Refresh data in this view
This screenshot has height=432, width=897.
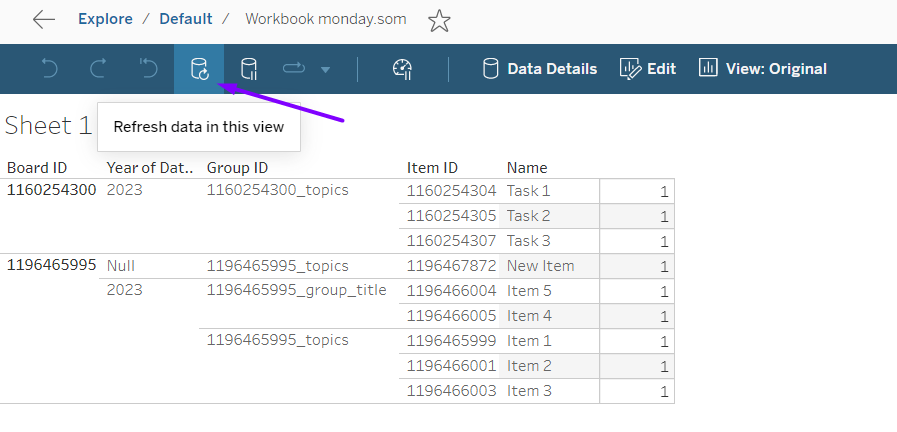199,69
